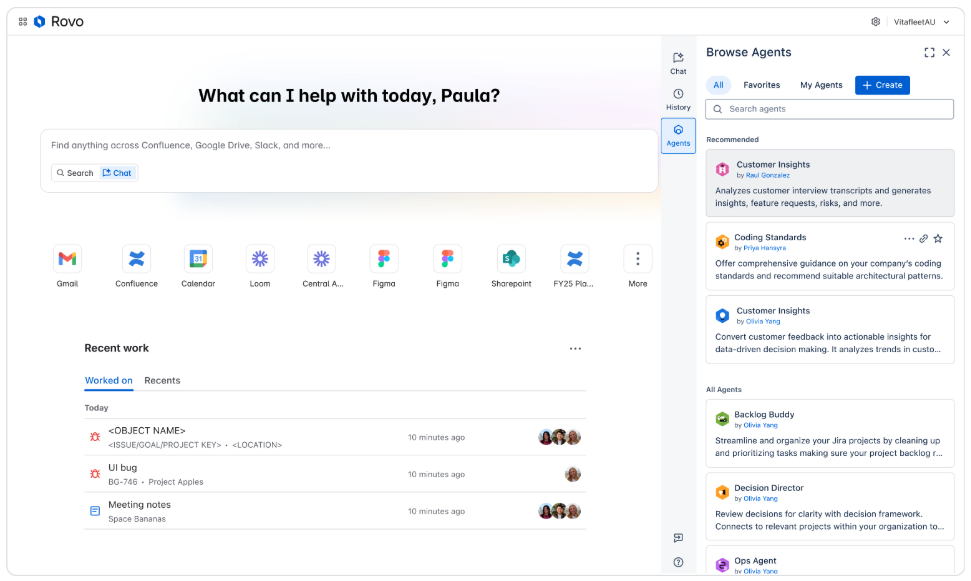Switch to the Recents tab
Viewport: 971px width, 581px height.
[162, 380]
